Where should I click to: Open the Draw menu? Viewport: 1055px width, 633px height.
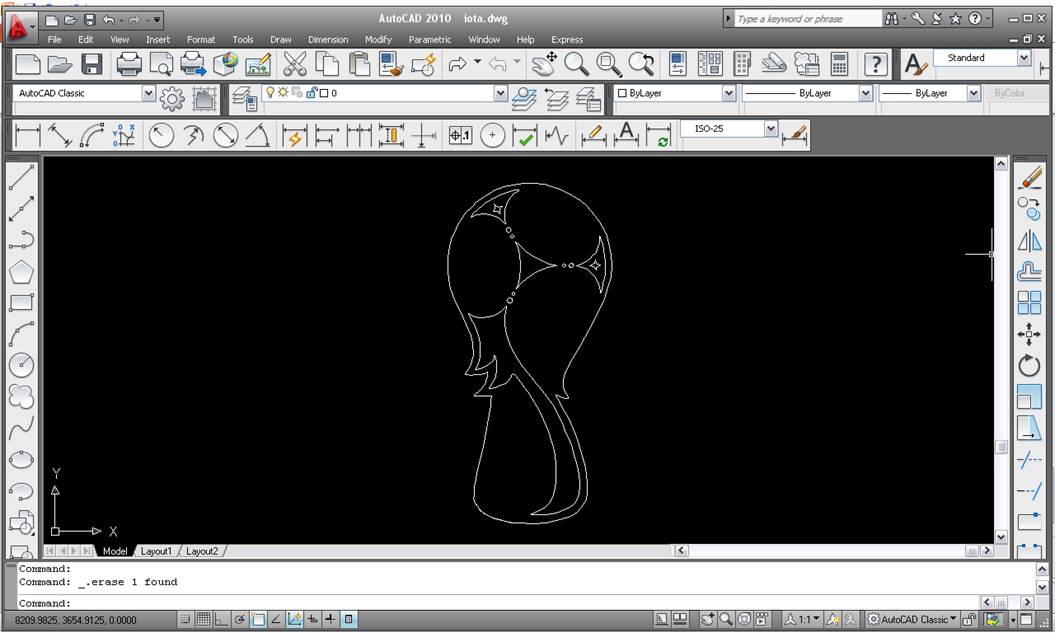pyautogui.click(x=281, y=40)
